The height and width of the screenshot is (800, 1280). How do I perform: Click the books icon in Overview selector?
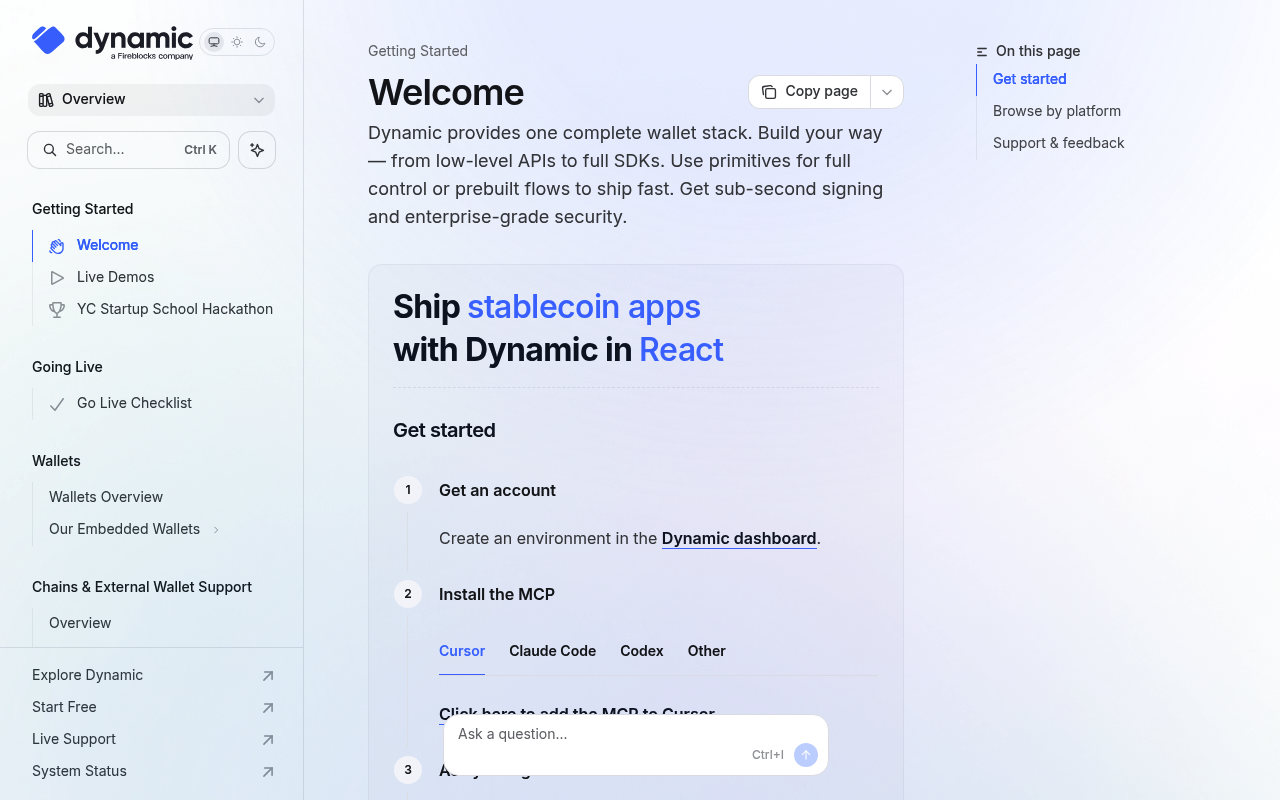point(46,99)
